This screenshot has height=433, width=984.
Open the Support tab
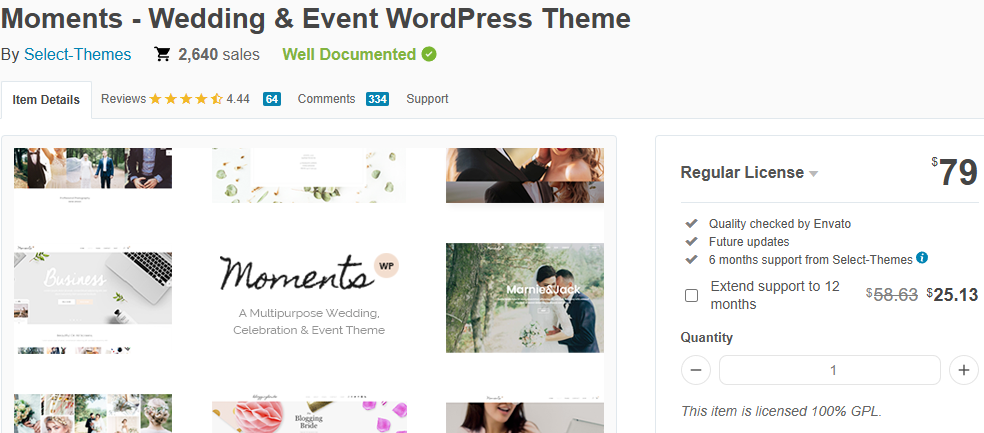coord(427,99)
